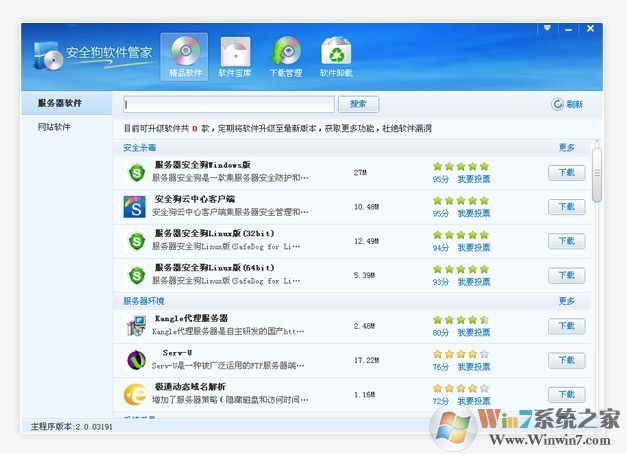Screen dimensions: 627x454
Task: Download Serv-U
Action: point(566,360)
